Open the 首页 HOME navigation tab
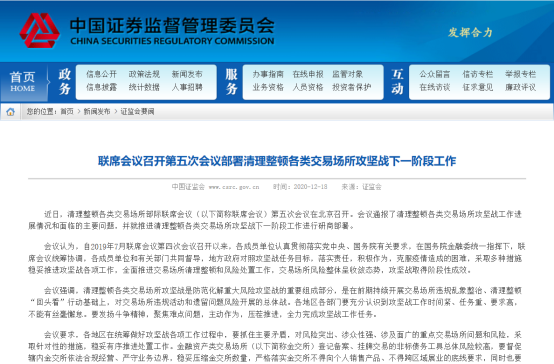554x364 pixels. point(23,82)
